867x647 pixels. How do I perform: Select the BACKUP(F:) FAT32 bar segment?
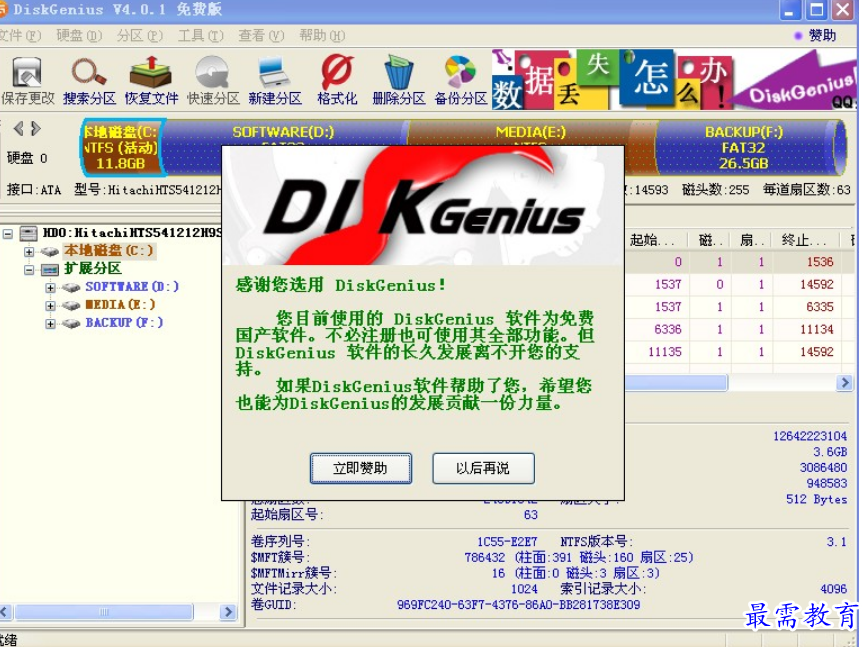click(746, 148)
